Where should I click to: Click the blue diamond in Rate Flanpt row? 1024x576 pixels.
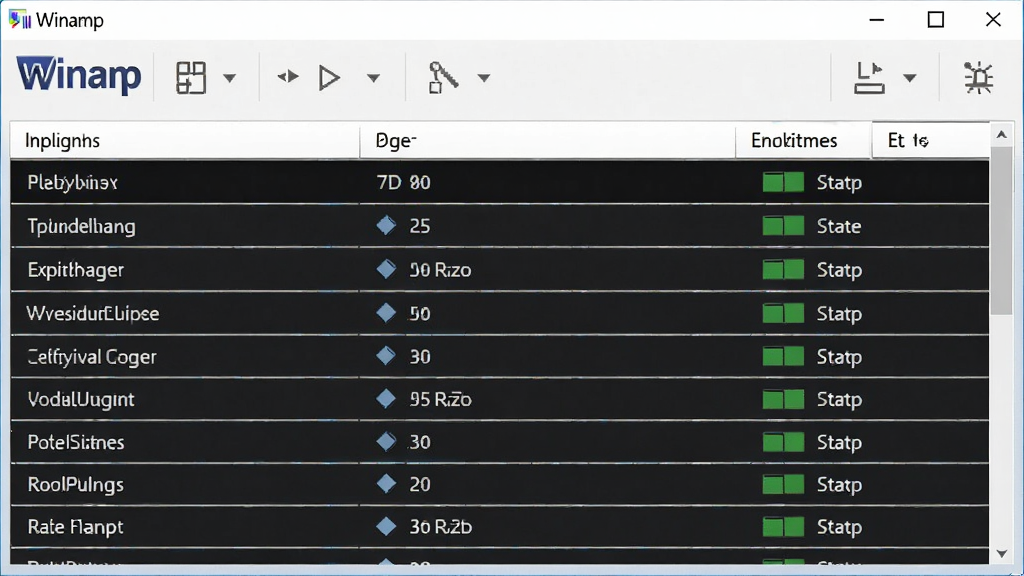point(386,526)
